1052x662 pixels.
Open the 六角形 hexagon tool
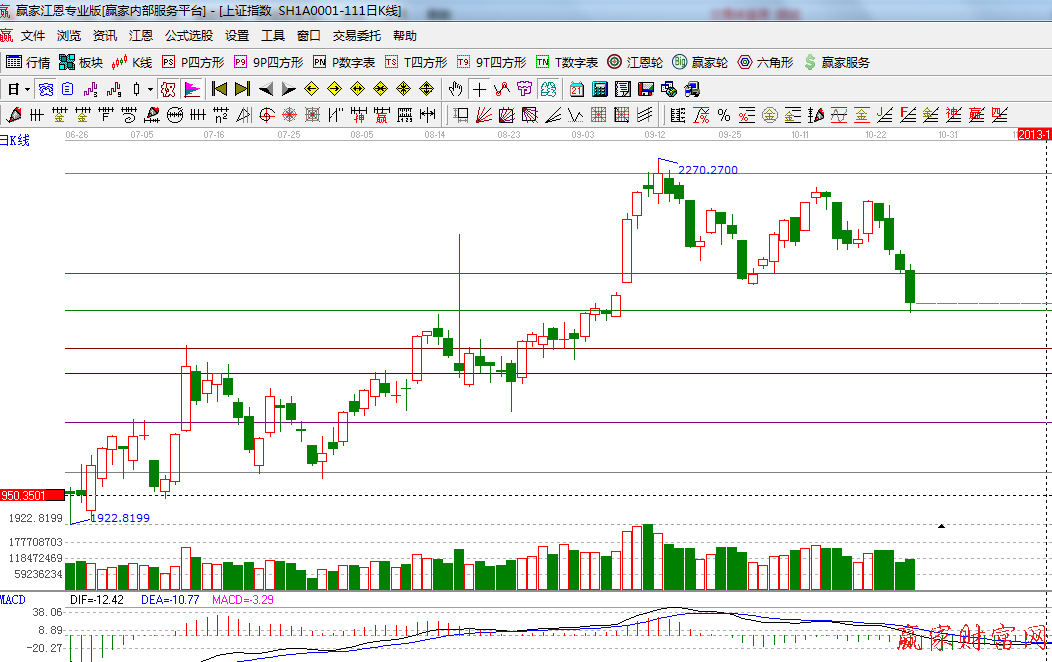(765, 62)
